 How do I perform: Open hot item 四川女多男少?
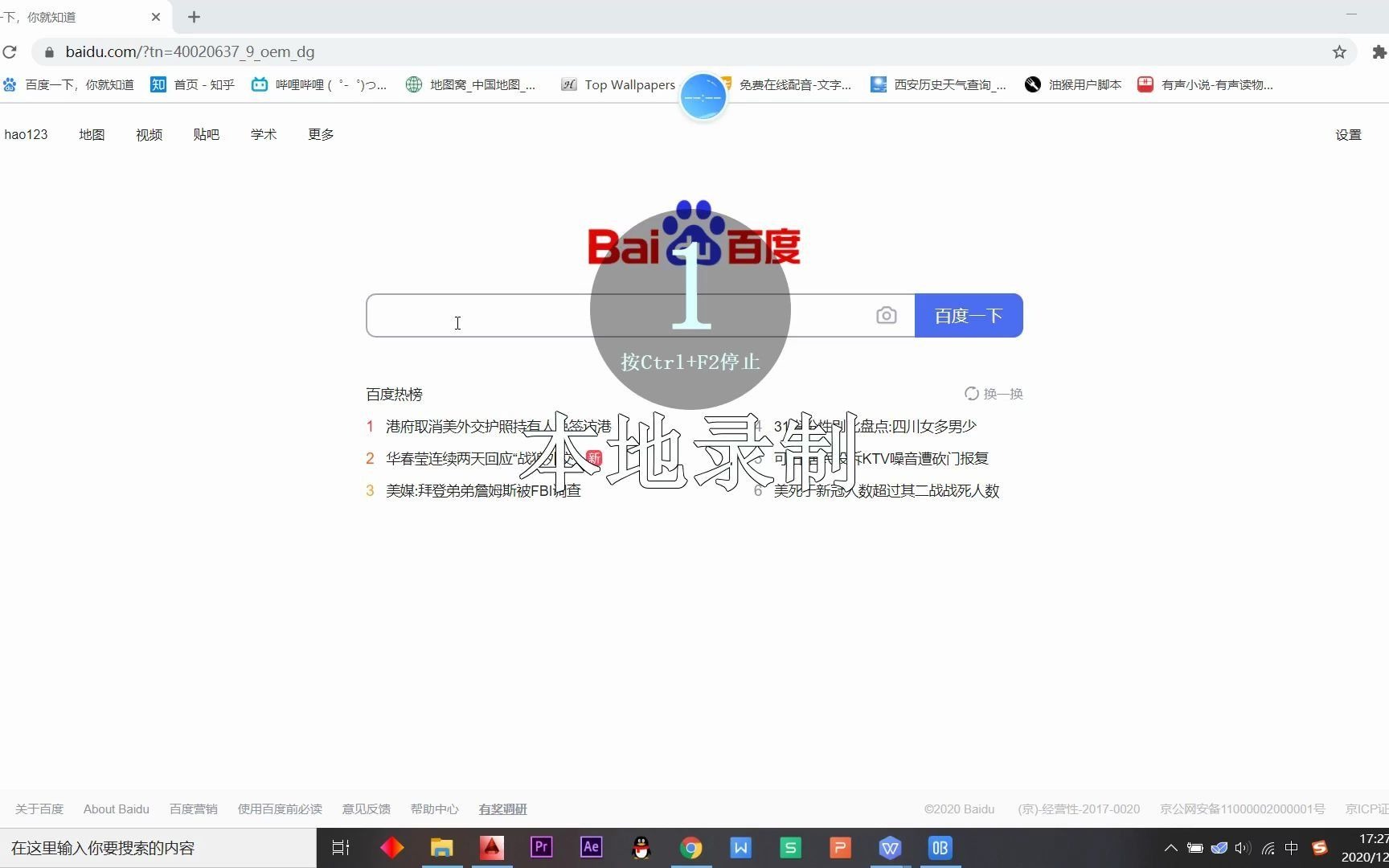coord(875,426)
